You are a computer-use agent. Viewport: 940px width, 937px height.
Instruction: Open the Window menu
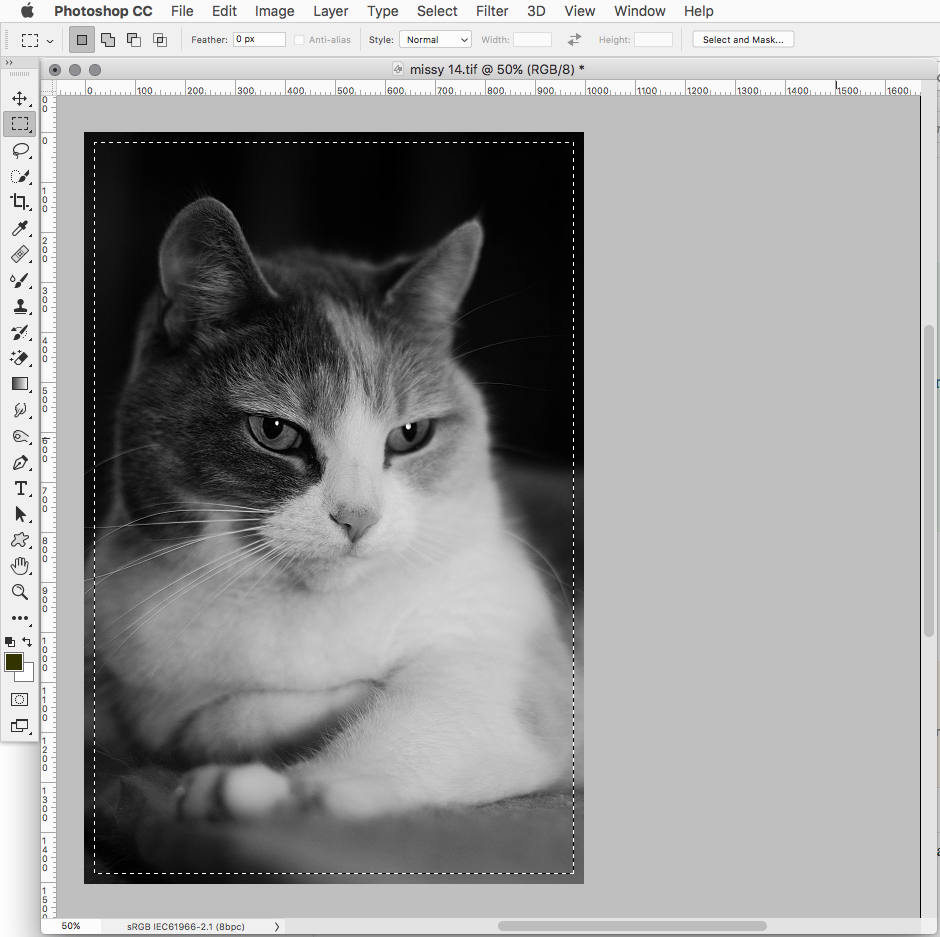click(640, 11)
